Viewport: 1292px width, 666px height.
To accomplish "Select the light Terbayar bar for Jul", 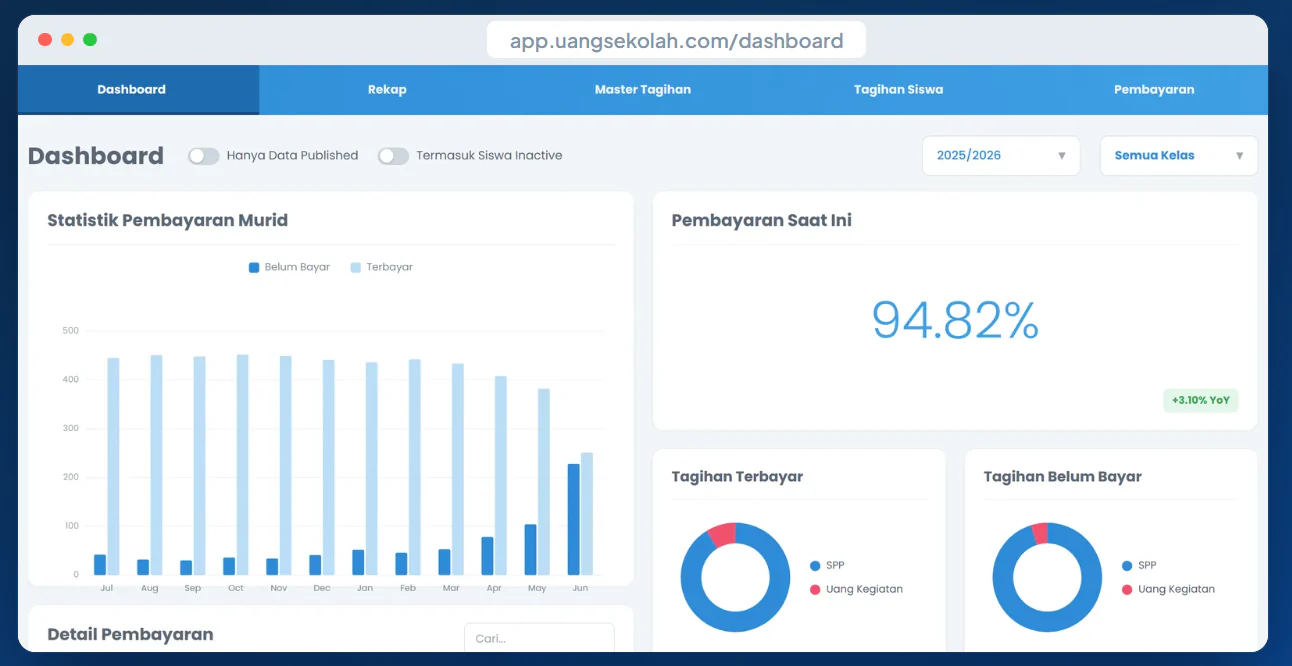I will (113, 466).
